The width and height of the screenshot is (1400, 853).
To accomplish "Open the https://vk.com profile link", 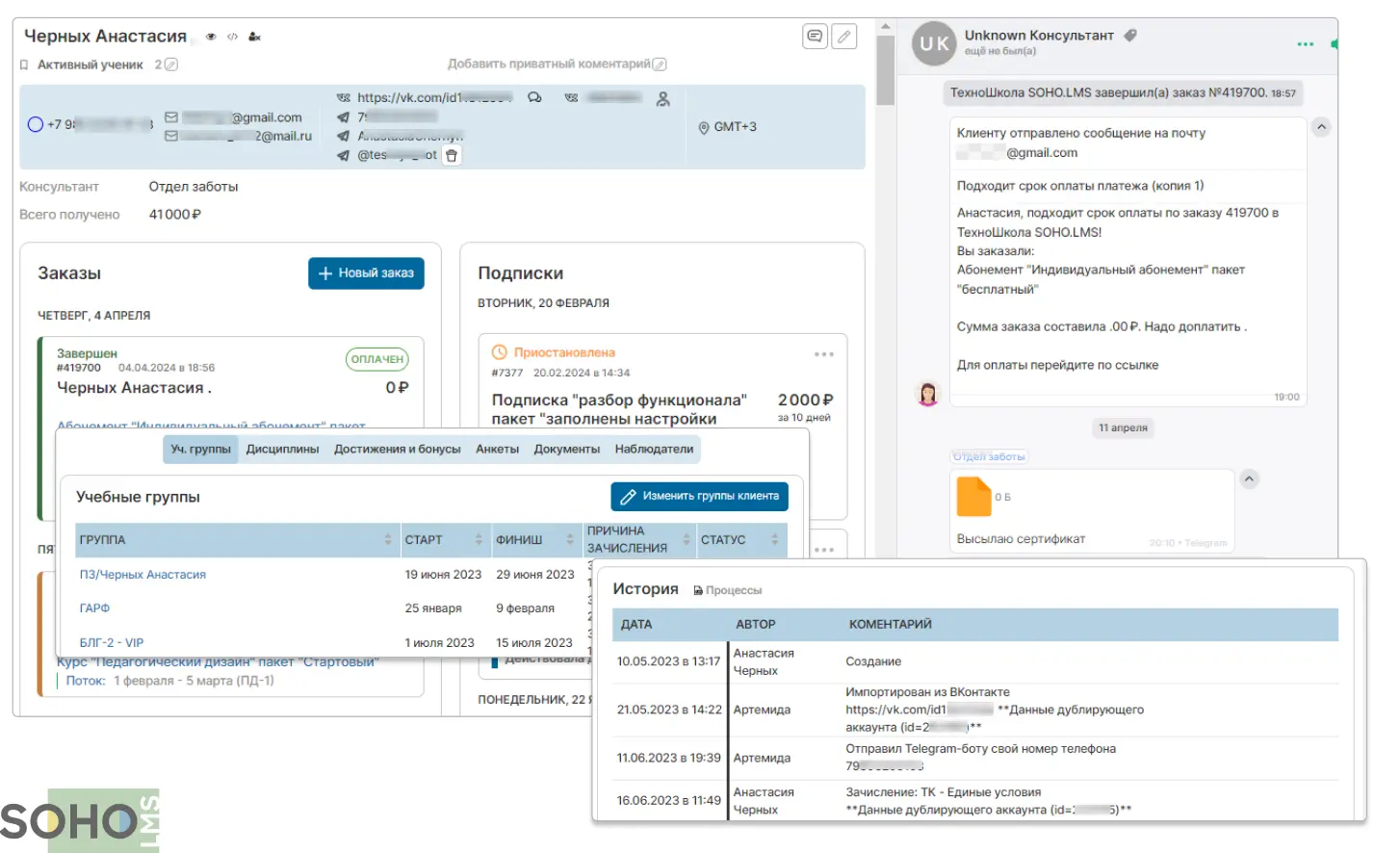I will pyautogui.click(x=434, y=97).
